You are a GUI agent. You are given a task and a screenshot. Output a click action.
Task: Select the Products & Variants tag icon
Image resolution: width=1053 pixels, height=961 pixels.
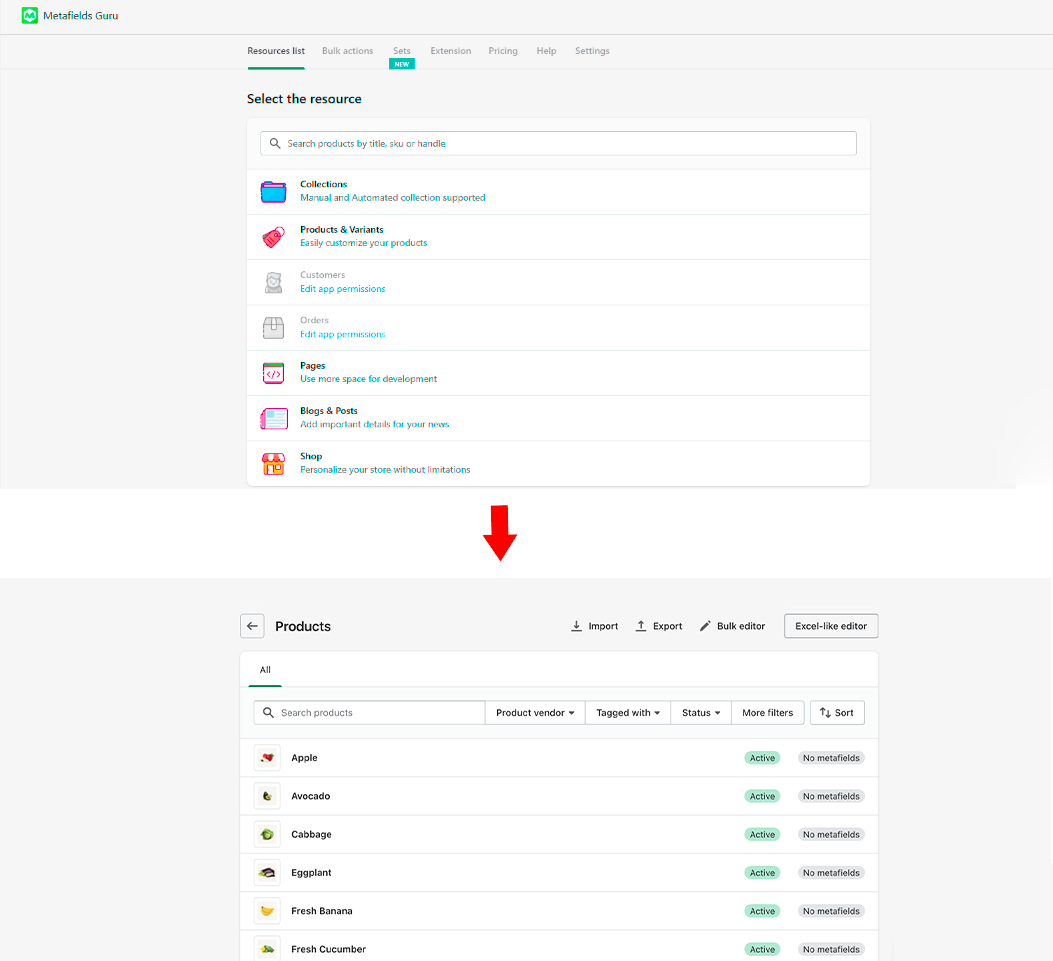point(273,237)
